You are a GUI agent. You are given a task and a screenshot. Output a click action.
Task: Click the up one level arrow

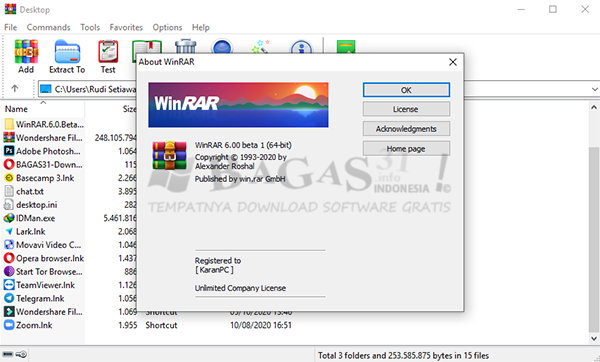tap(15, 88)
